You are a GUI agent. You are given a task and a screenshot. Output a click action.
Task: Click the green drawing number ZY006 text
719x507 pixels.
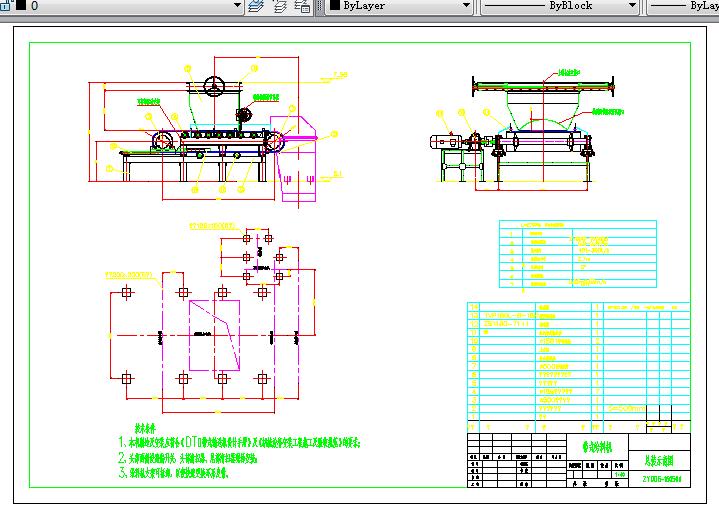point(662,479)
